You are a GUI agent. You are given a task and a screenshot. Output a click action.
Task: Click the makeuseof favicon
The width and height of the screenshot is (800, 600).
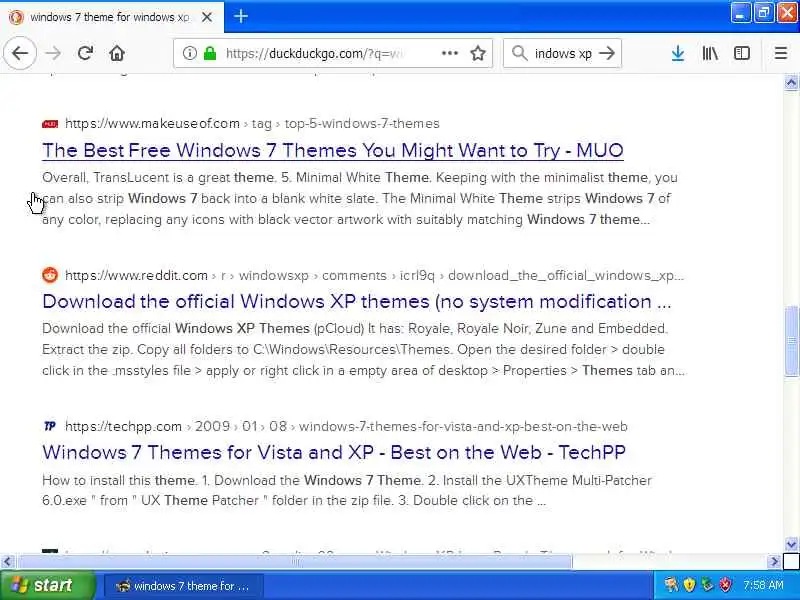[50, 123]
